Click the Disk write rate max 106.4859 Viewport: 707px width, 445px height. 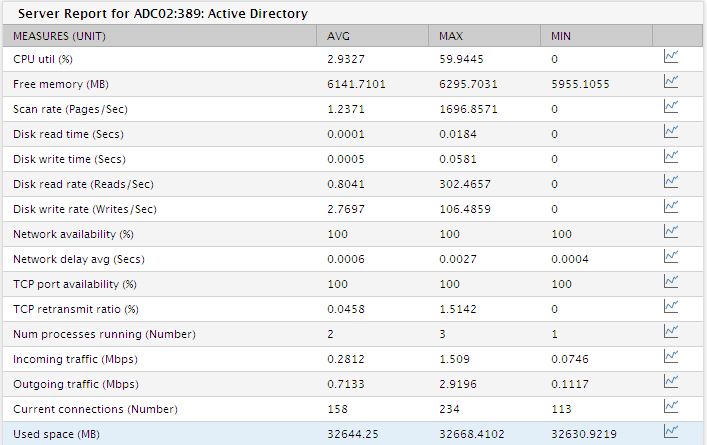point(465,209)
